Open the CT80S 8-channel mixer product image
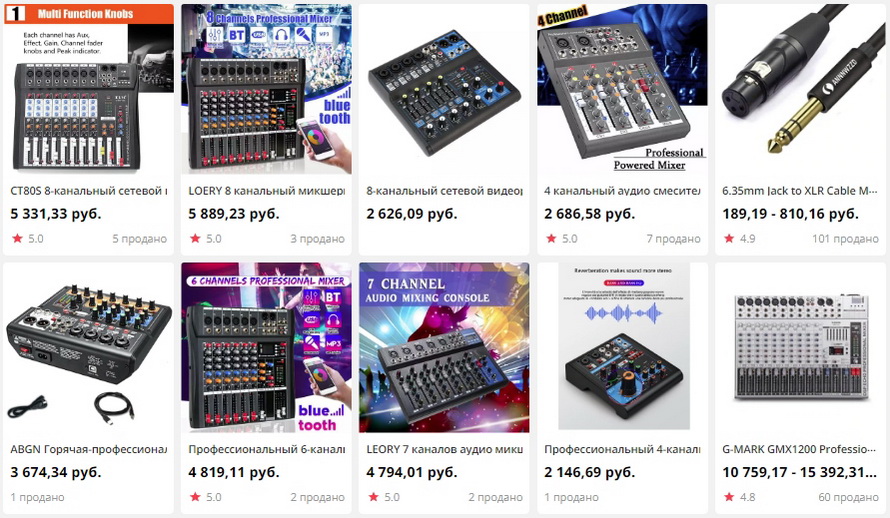This screenshot has width=890, height=518. (x=89, y=89)
